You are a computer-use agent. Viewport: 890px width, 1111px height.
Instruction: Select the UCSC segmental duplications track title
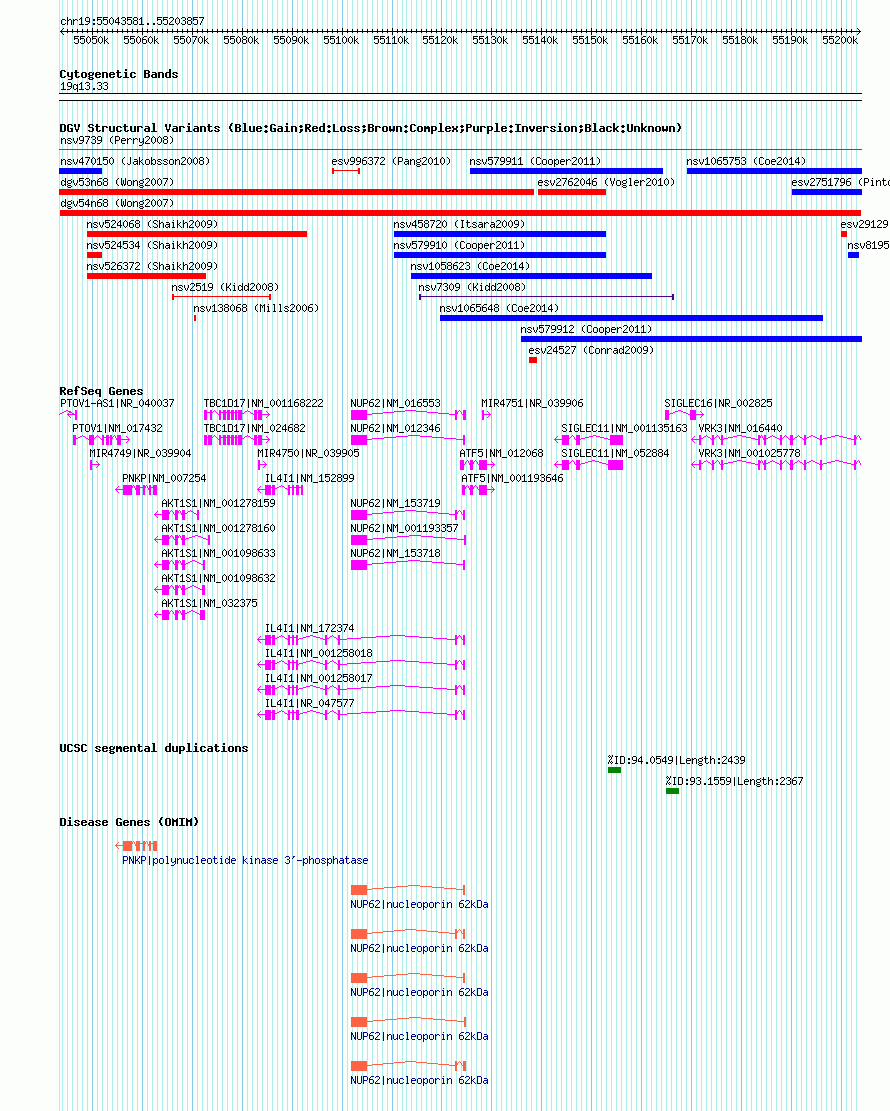154,748
